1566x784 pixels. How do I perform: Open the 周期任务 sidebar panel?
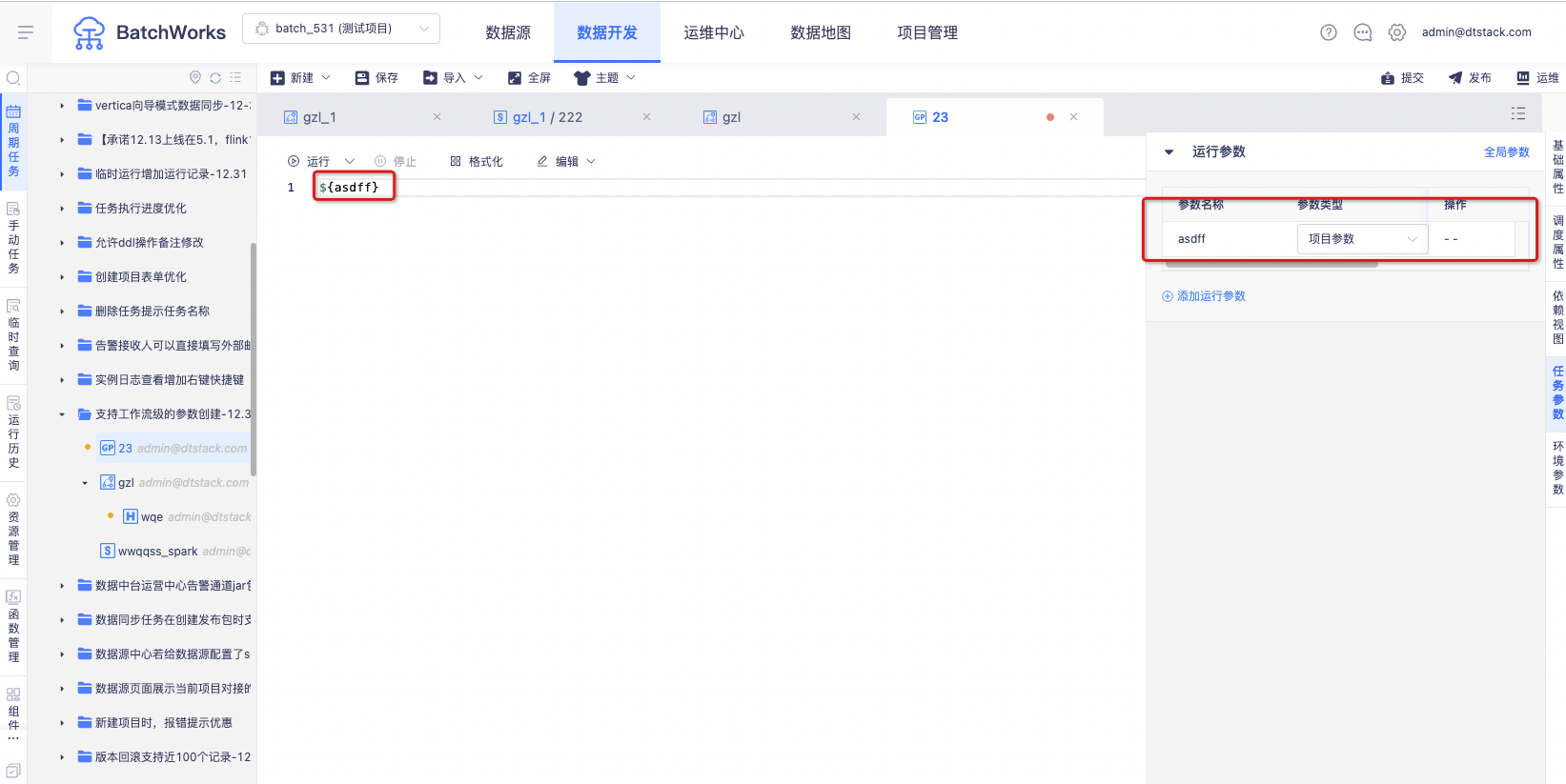tap(13, 141)
